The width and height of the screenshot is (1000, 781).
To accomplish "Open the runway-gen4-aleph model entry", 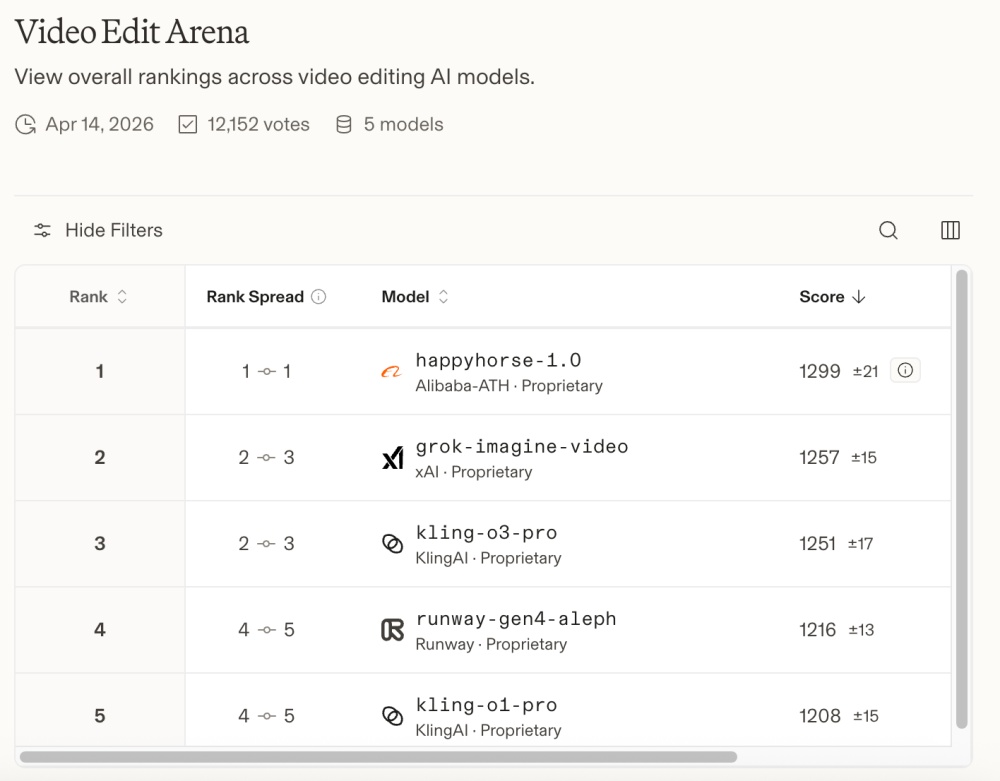I will pos(516,619).
